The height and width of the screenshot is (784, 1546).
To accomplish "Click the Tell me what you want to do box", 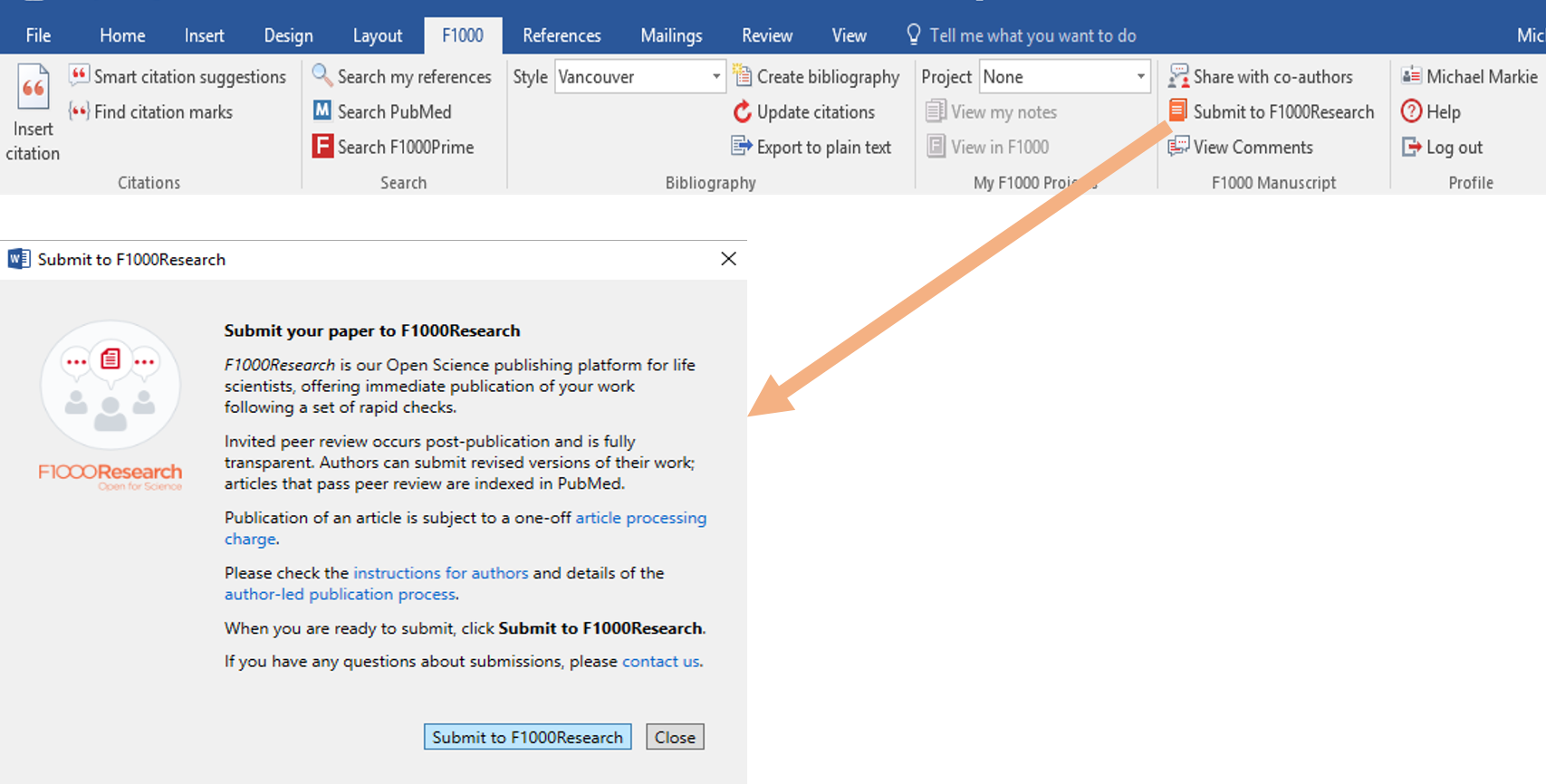I will click(x=1032, y=35).
